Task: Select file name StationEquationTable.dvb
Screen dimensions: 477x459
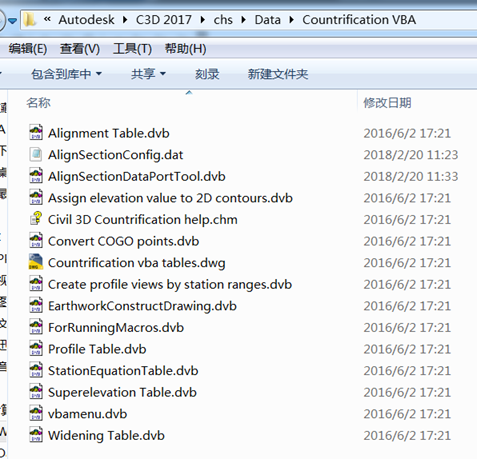Action: [123, 371]
